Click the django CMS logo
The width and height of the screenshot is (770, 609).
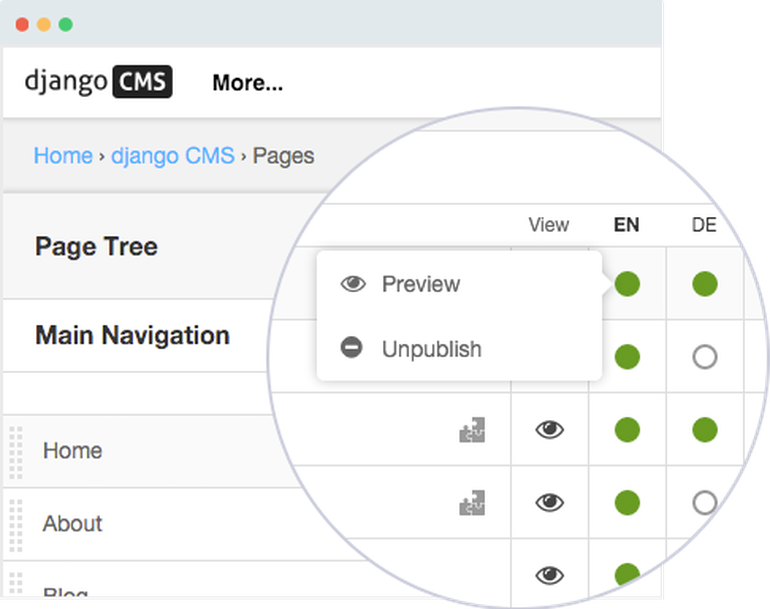98,82
